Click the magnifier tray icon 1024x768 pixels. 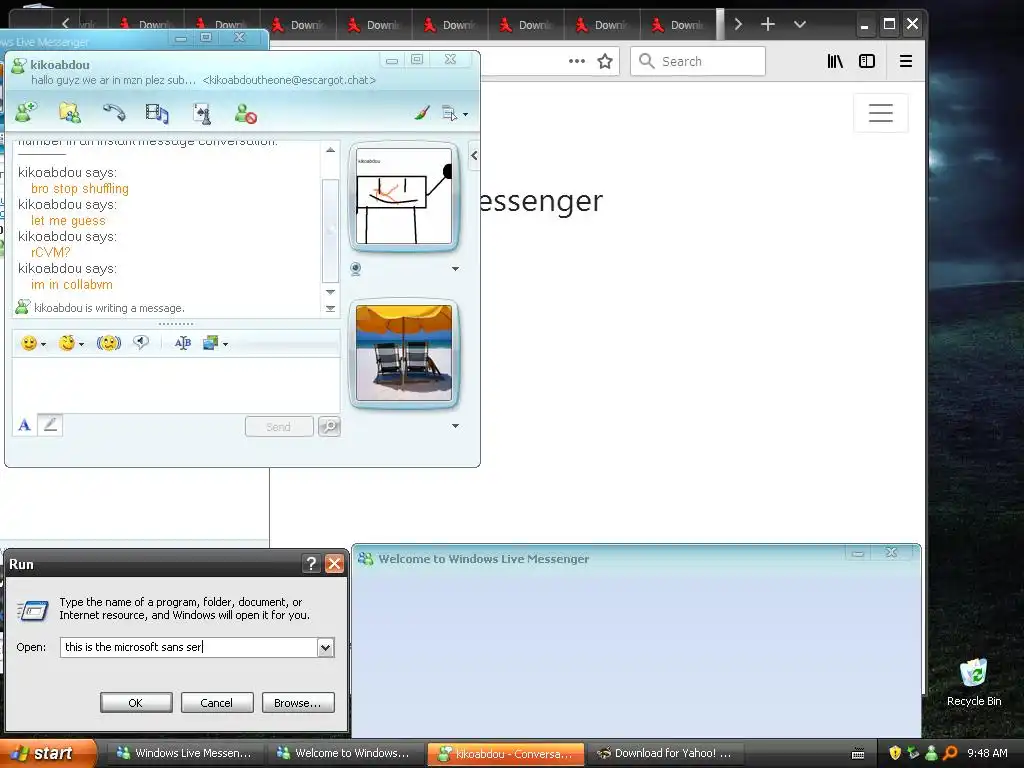950,753
